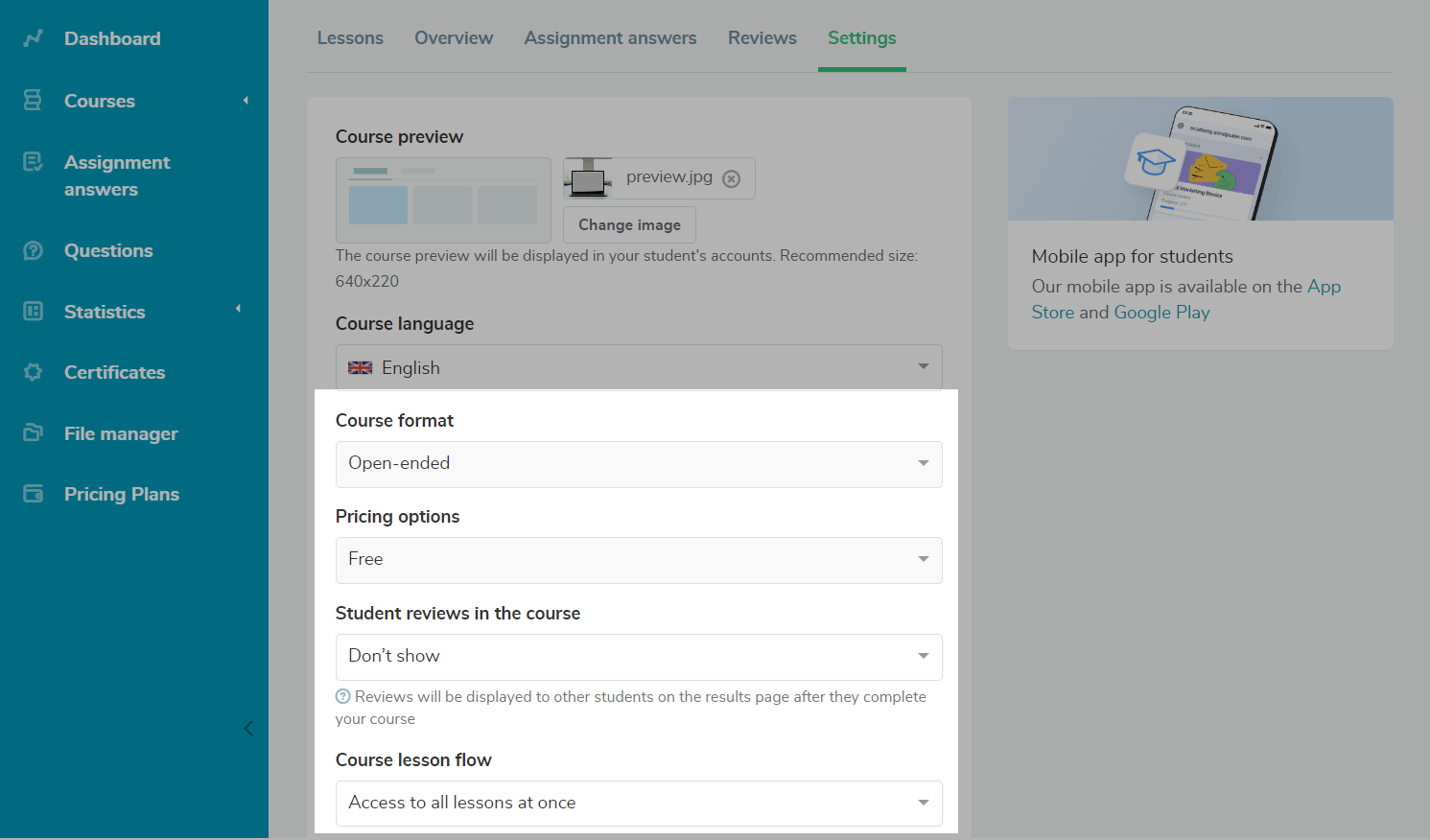Viewport: 1430px width, 840px height.
Task: Click the Dashboard icon in sidebar
Action: tap(34, 38)
